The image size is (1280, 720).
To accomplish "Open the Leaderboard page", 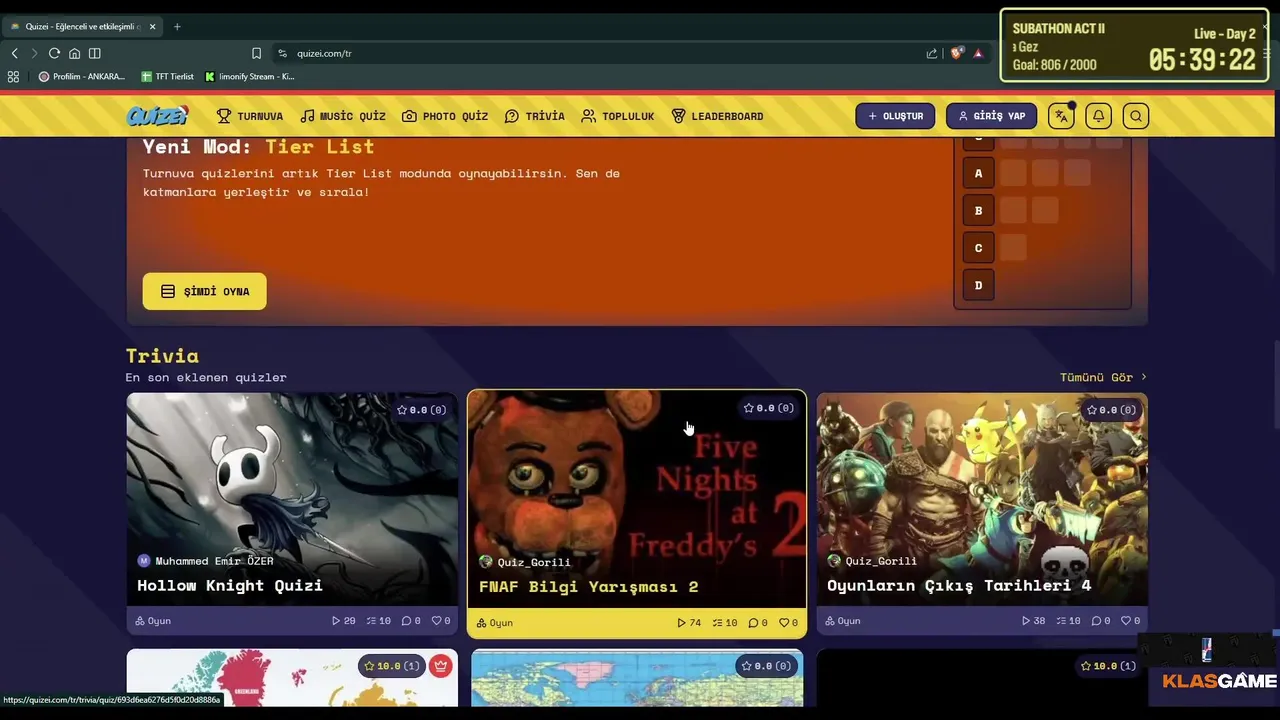I will click(x=717, y=116).
